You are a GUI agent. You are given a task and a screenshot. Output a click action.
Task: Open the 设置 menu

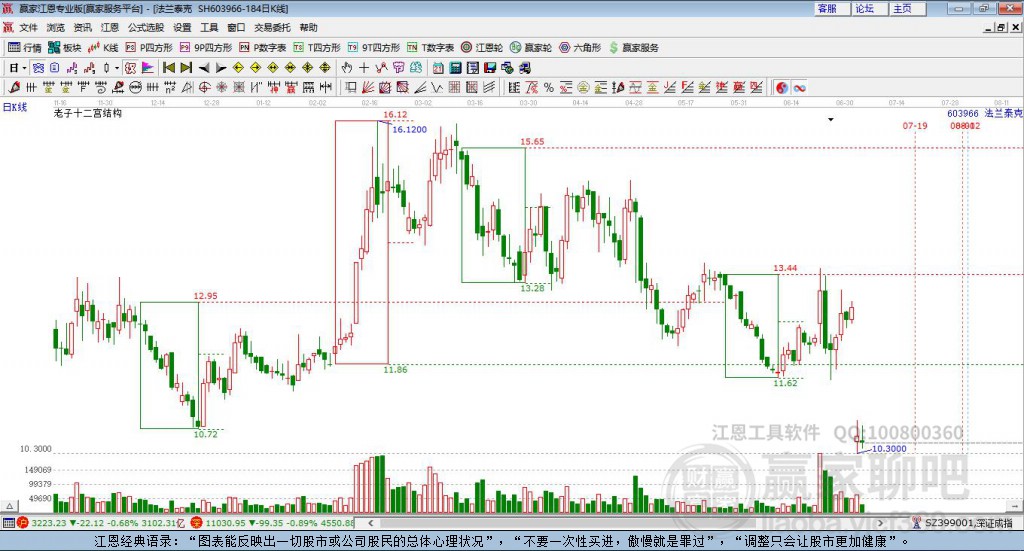click(182, 27)
